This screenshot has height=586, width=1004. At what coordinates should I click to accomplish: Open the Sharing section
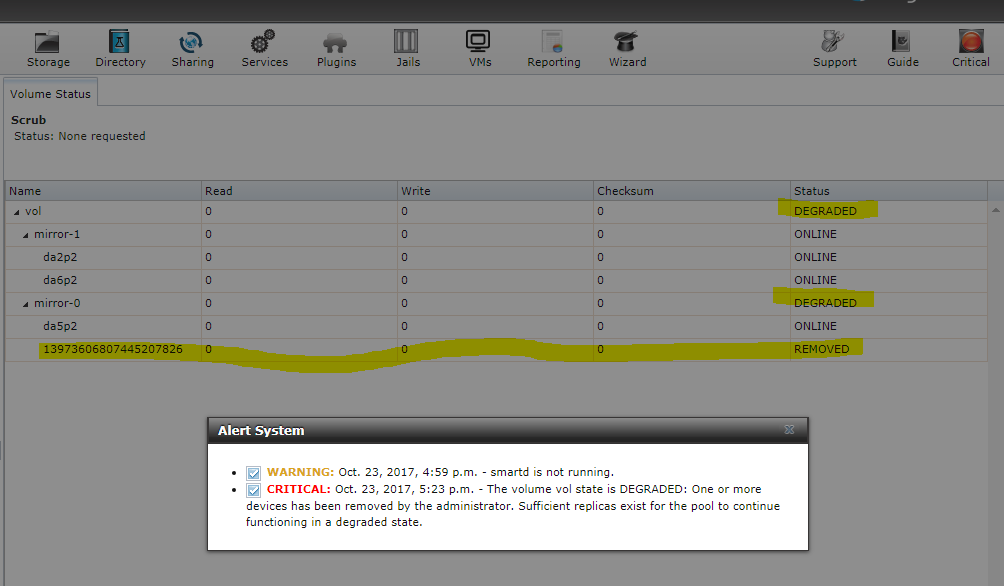(192, 49)
